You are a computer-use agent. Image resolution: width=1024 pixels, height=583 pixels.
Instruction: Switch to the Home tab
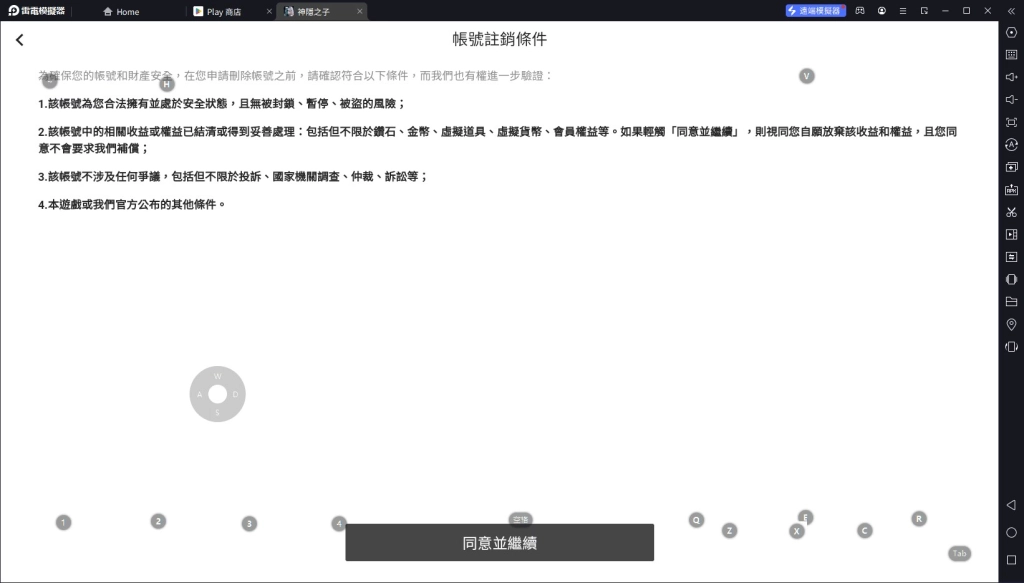[122, 11]
